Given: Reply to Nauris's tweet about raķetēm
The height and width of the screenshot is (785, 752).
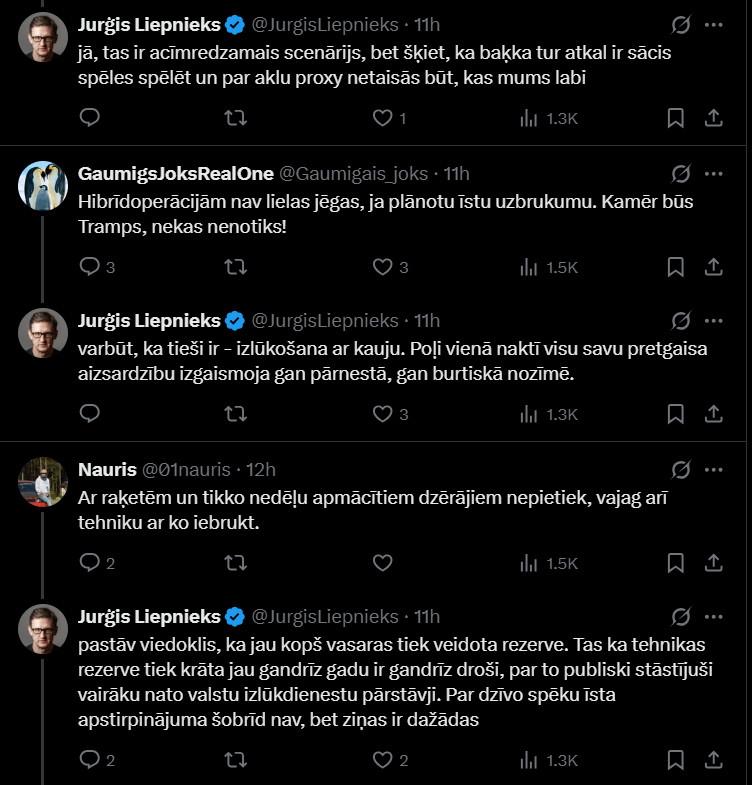Looking at the screenshot, I should click(89, 563).
